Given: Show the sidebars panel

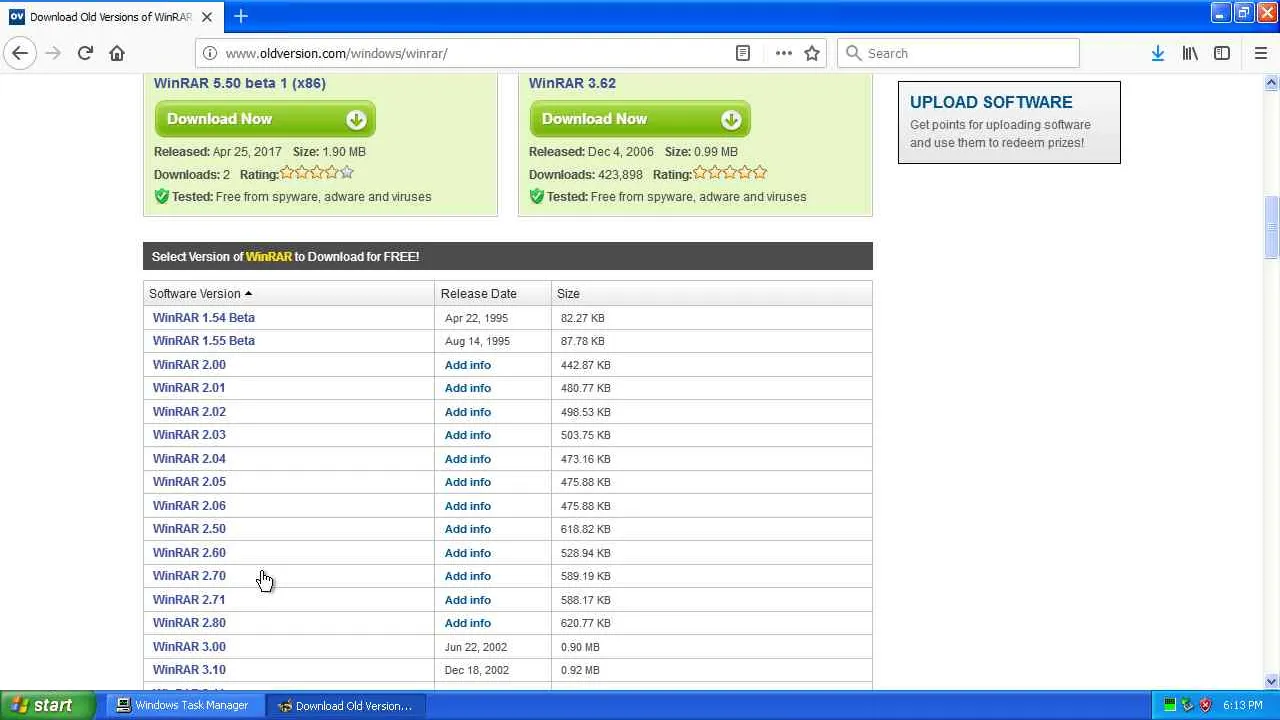Looking at the screenshot, I should tap(1222, 53).
